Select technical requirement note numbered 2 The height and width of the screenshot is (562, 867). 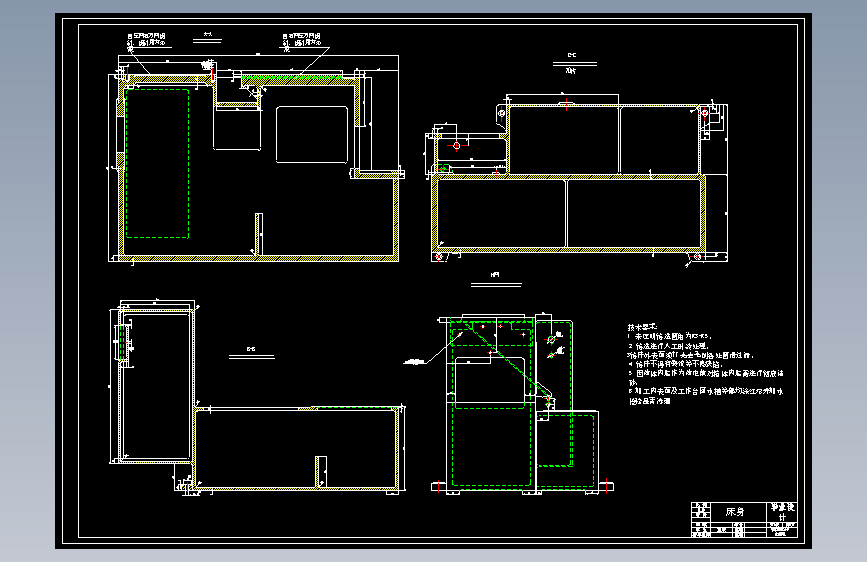[668, 346]
